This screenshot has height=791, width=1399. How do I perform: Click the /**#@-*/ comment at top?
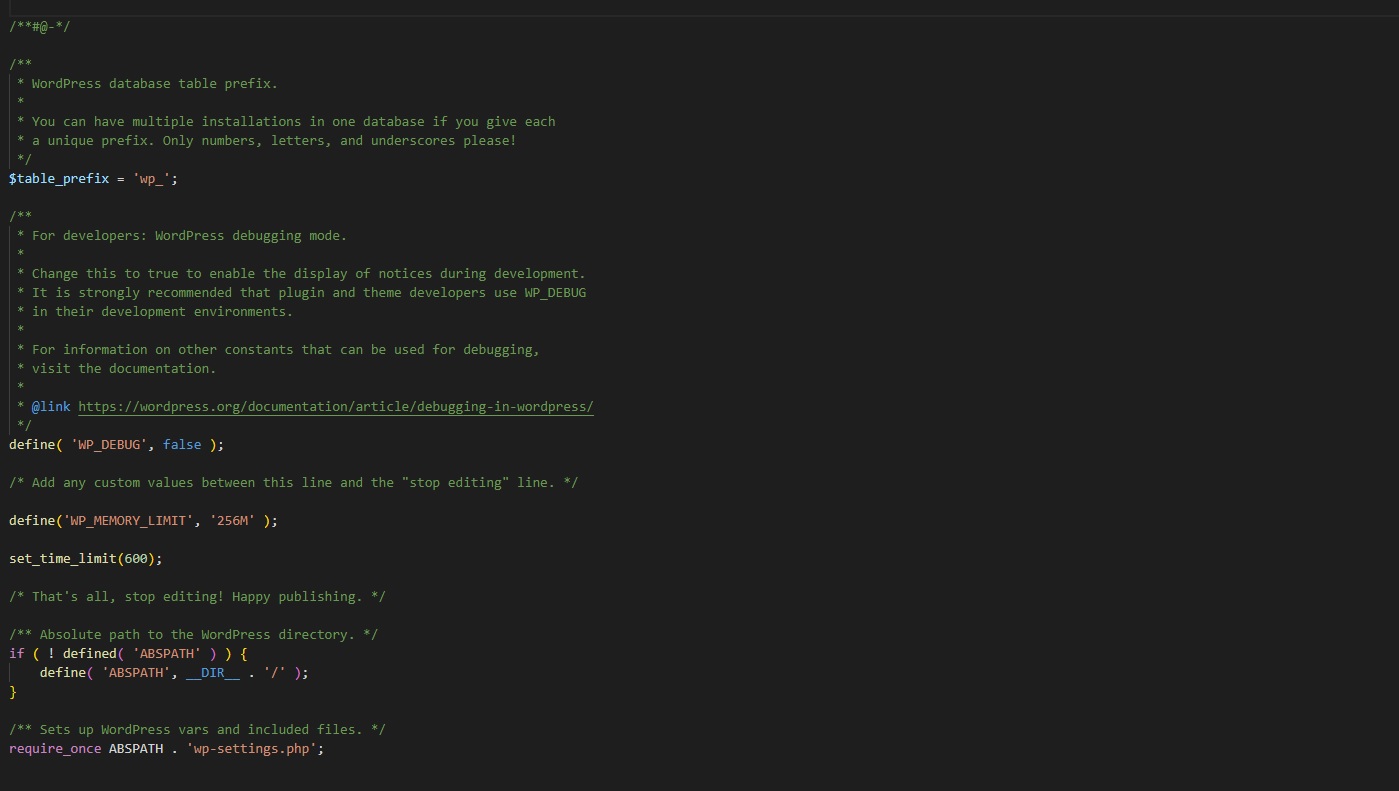(x=40, y=26)
